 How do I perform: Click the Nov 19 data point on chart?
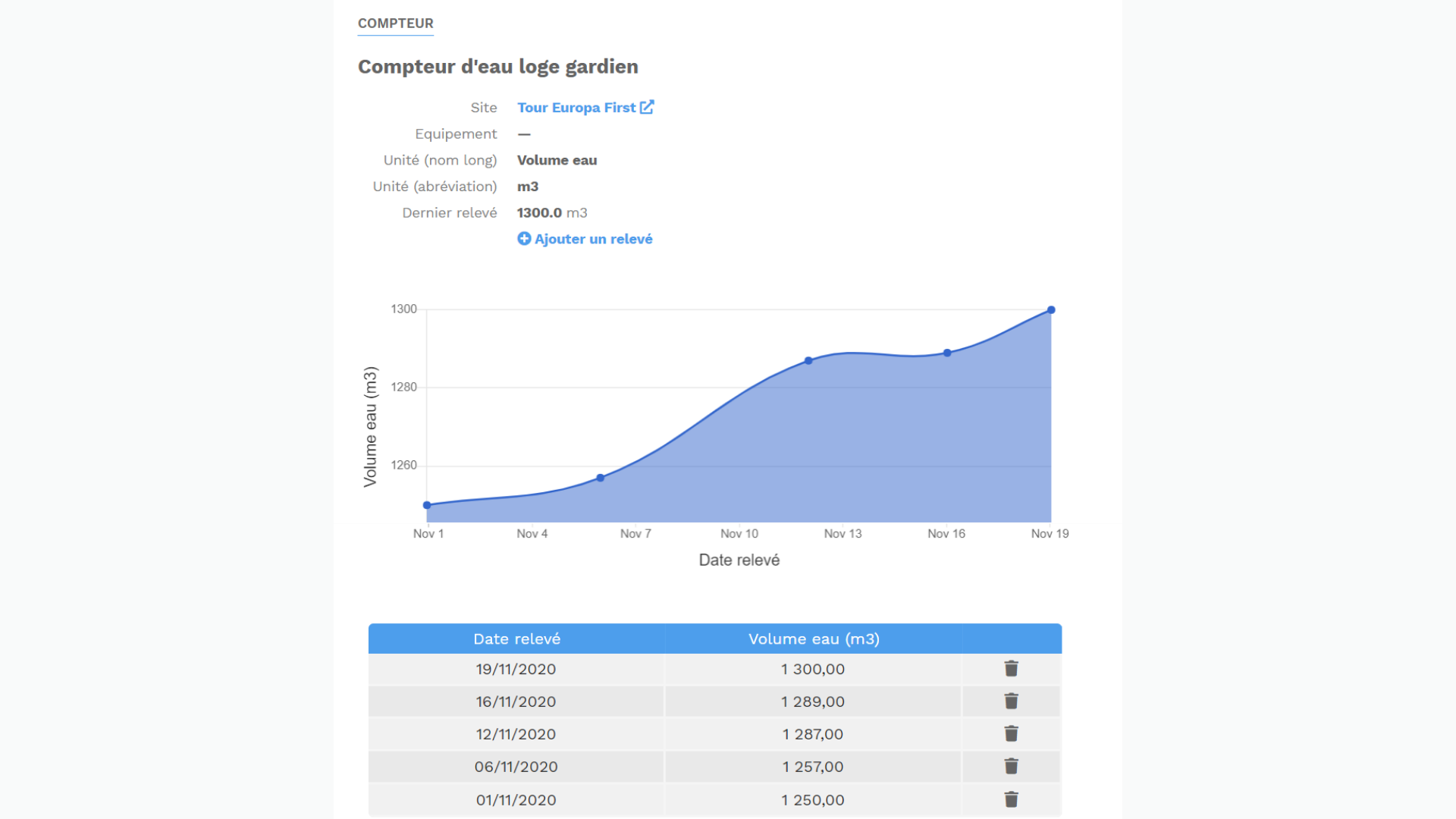coord(1051,310)
